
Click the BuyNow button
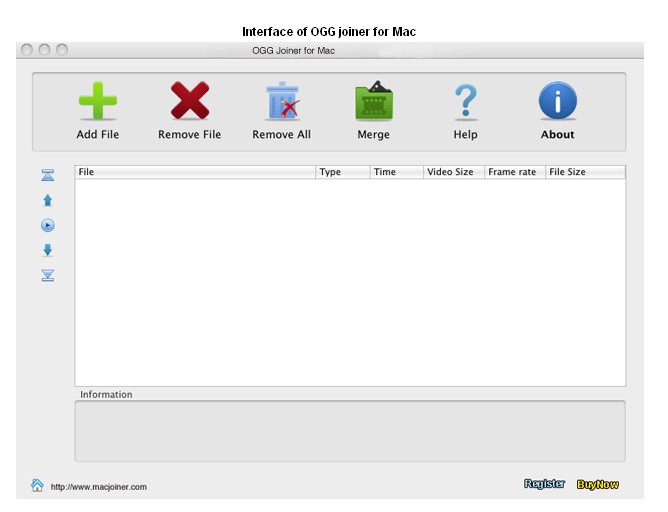point(597,484)
